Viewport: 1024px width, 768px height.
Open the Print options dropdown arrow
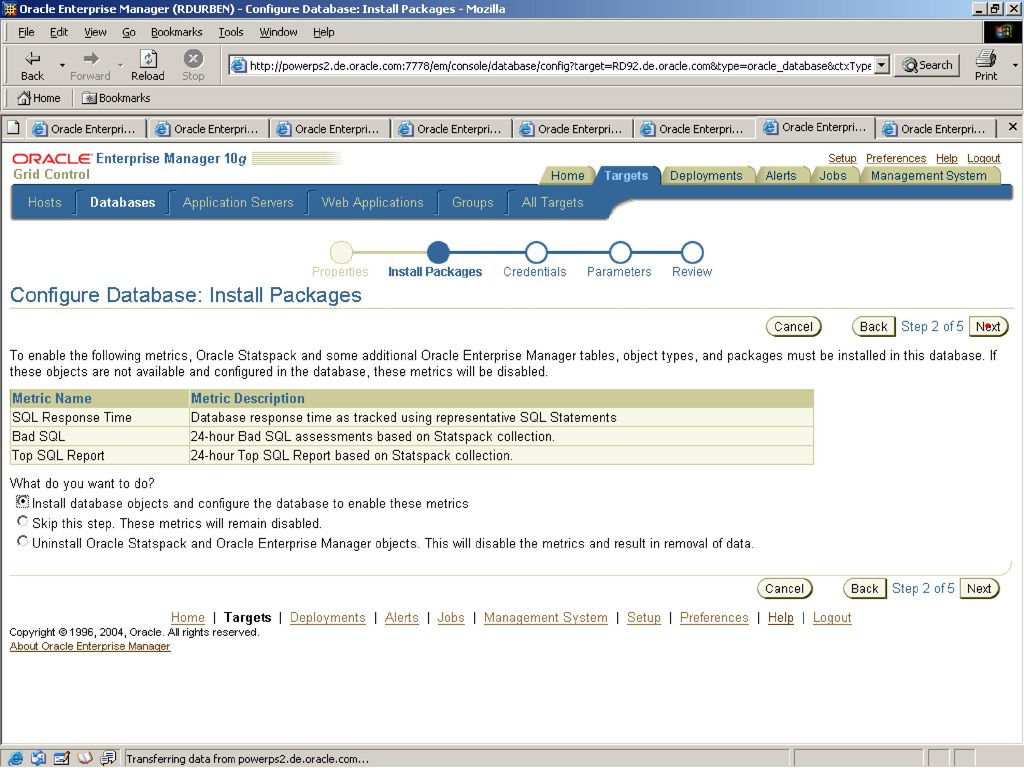pos(1015,65)
